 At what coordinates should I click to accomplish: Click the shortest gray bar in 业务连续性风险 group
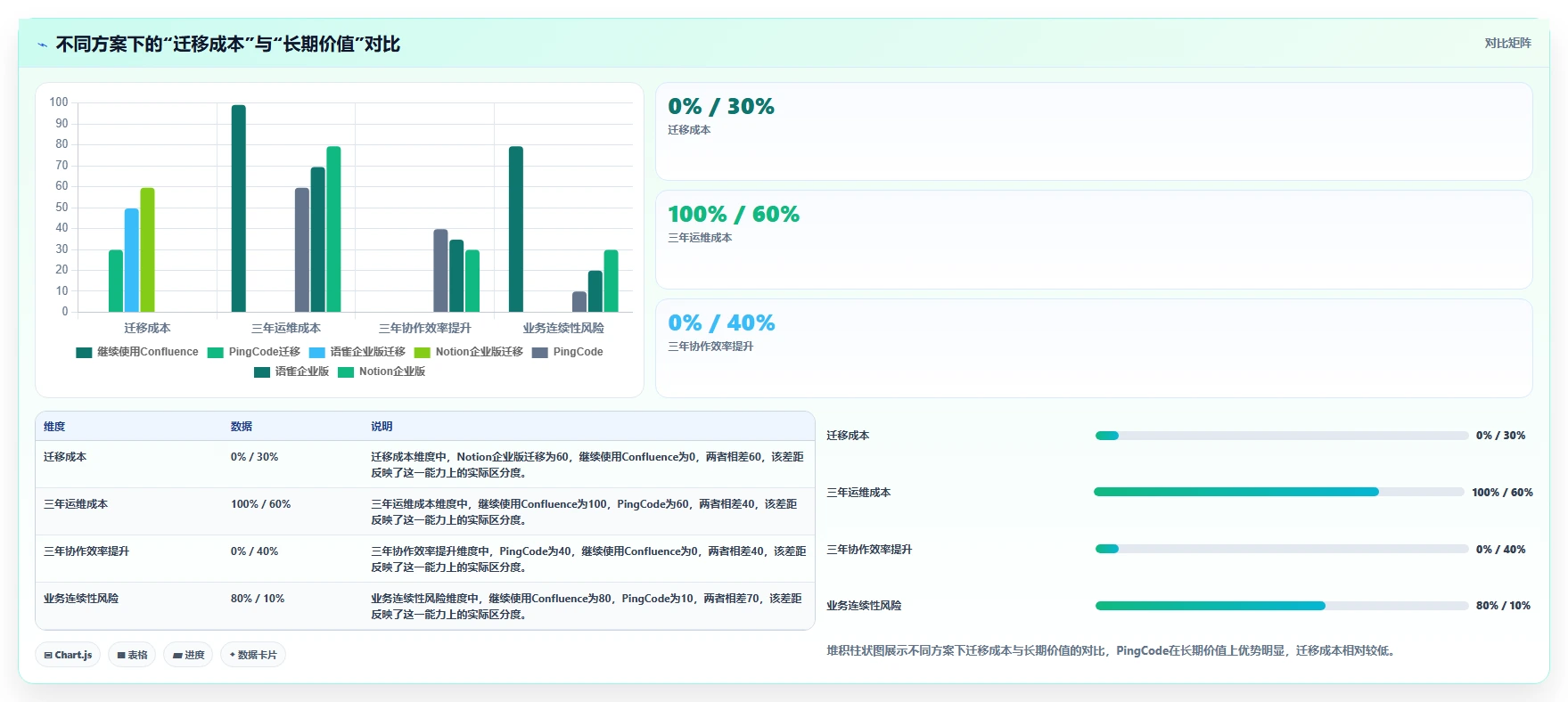coord(579,302)
